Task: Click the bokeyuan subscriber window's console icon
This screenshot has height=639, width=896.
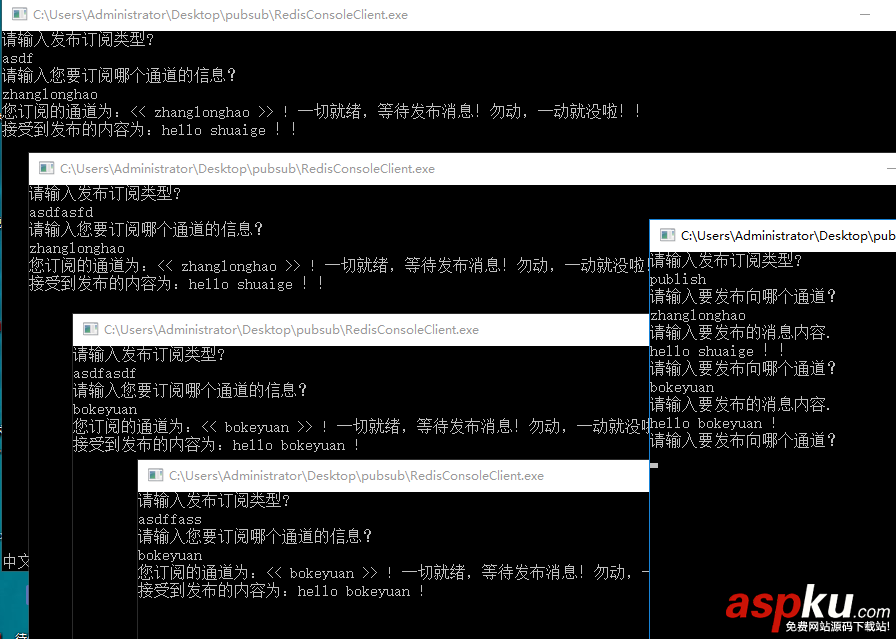Action: (90, 329)
